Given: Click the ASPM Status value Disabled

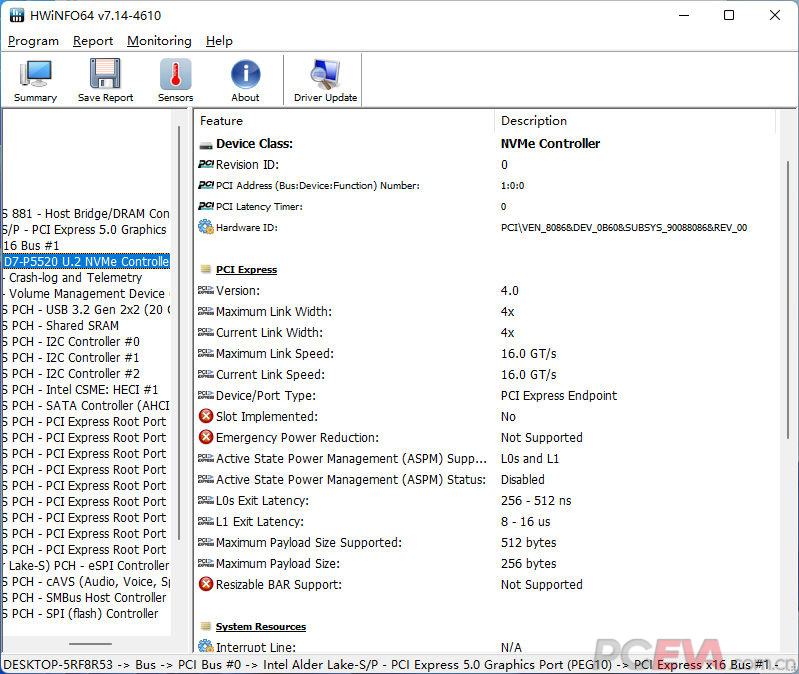Looking at the screenshot, I should (523, 479).
